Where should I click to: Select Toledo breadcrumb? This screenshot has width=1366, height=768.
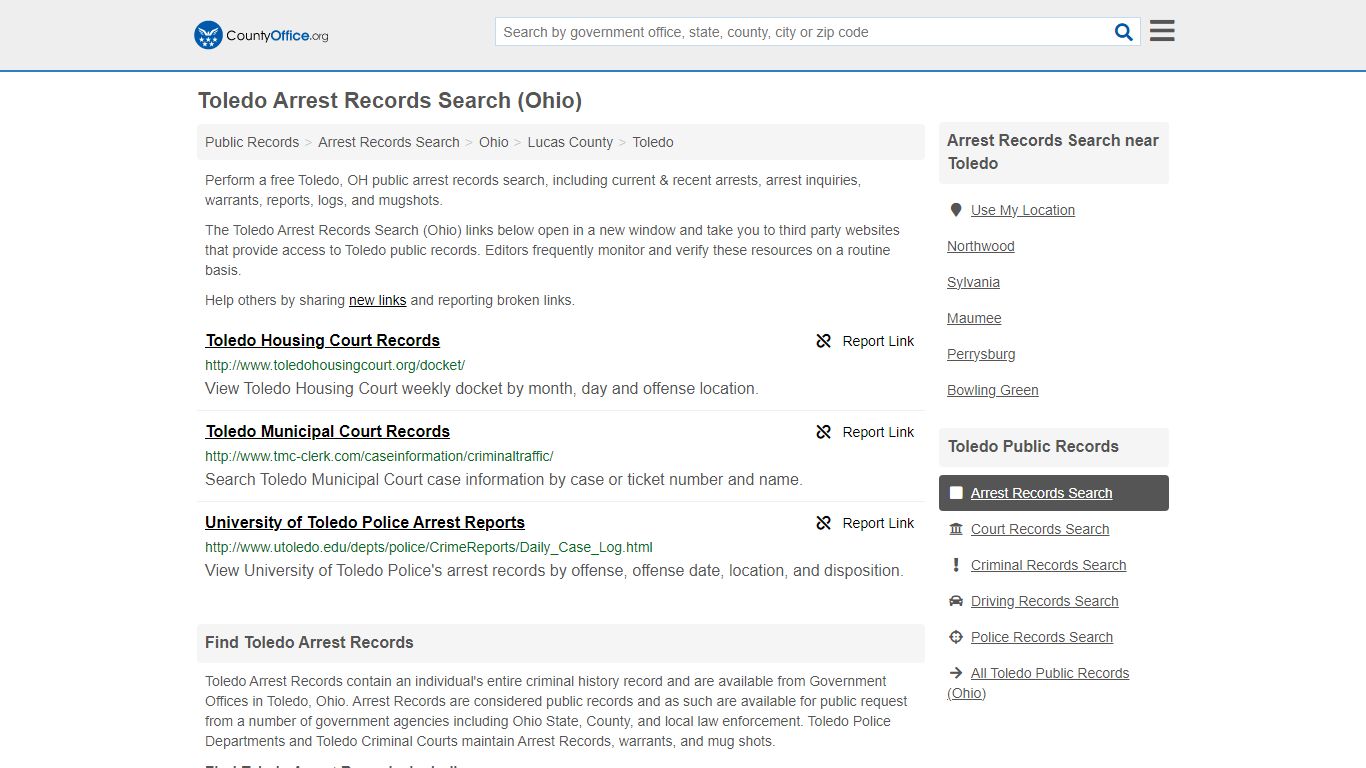(653, 142)
